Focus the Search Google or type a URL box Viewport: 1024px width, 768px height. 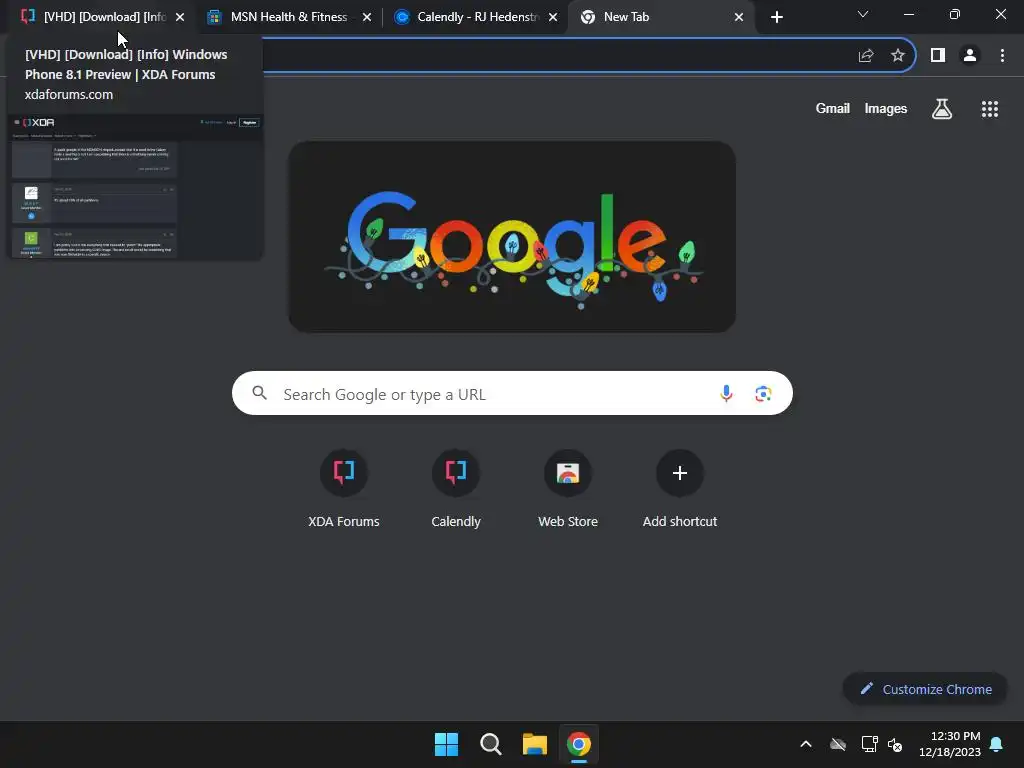point(512,393)
